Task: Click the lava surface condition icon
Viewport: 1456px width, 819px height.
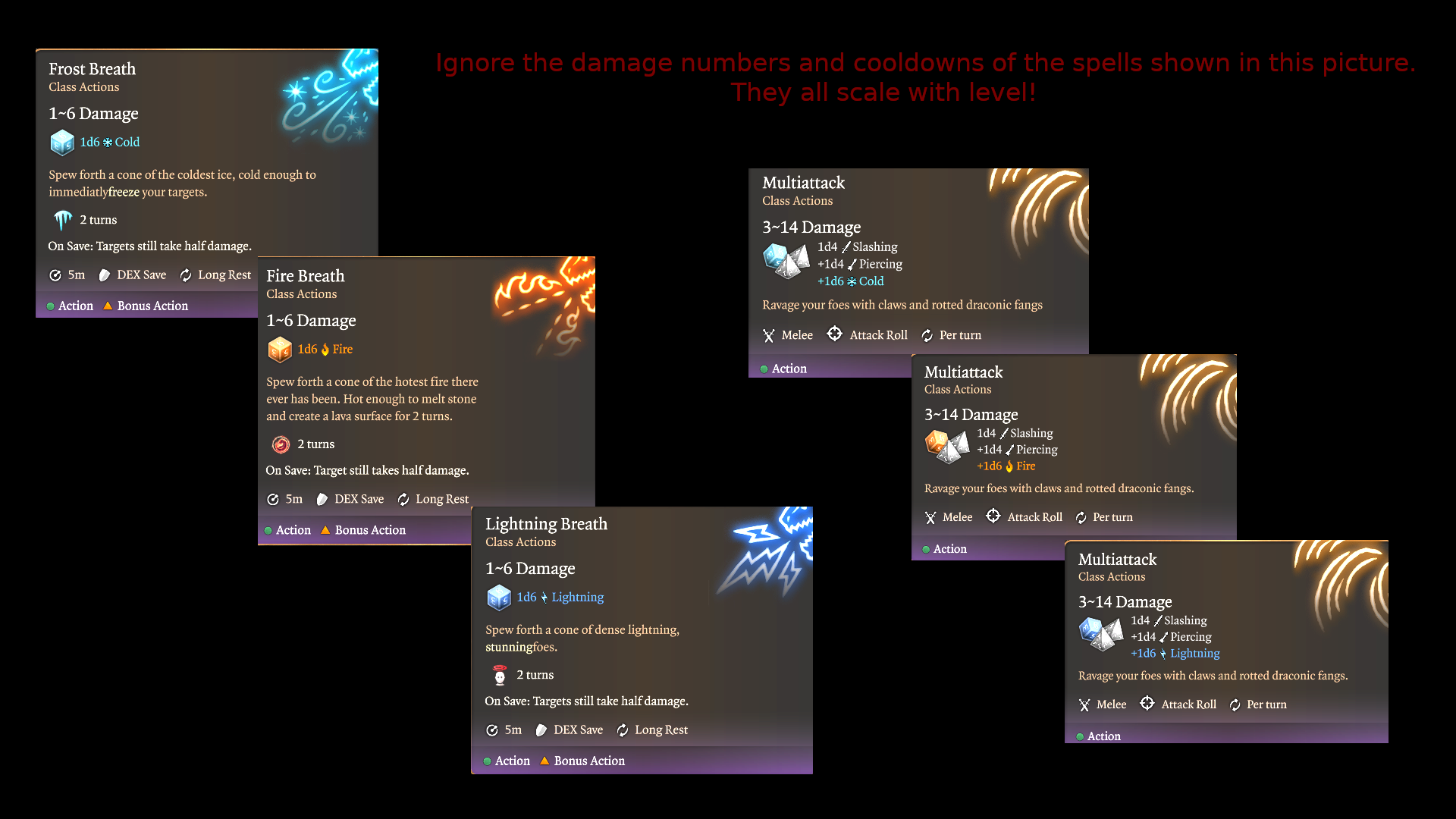Action: coord(281,444)
